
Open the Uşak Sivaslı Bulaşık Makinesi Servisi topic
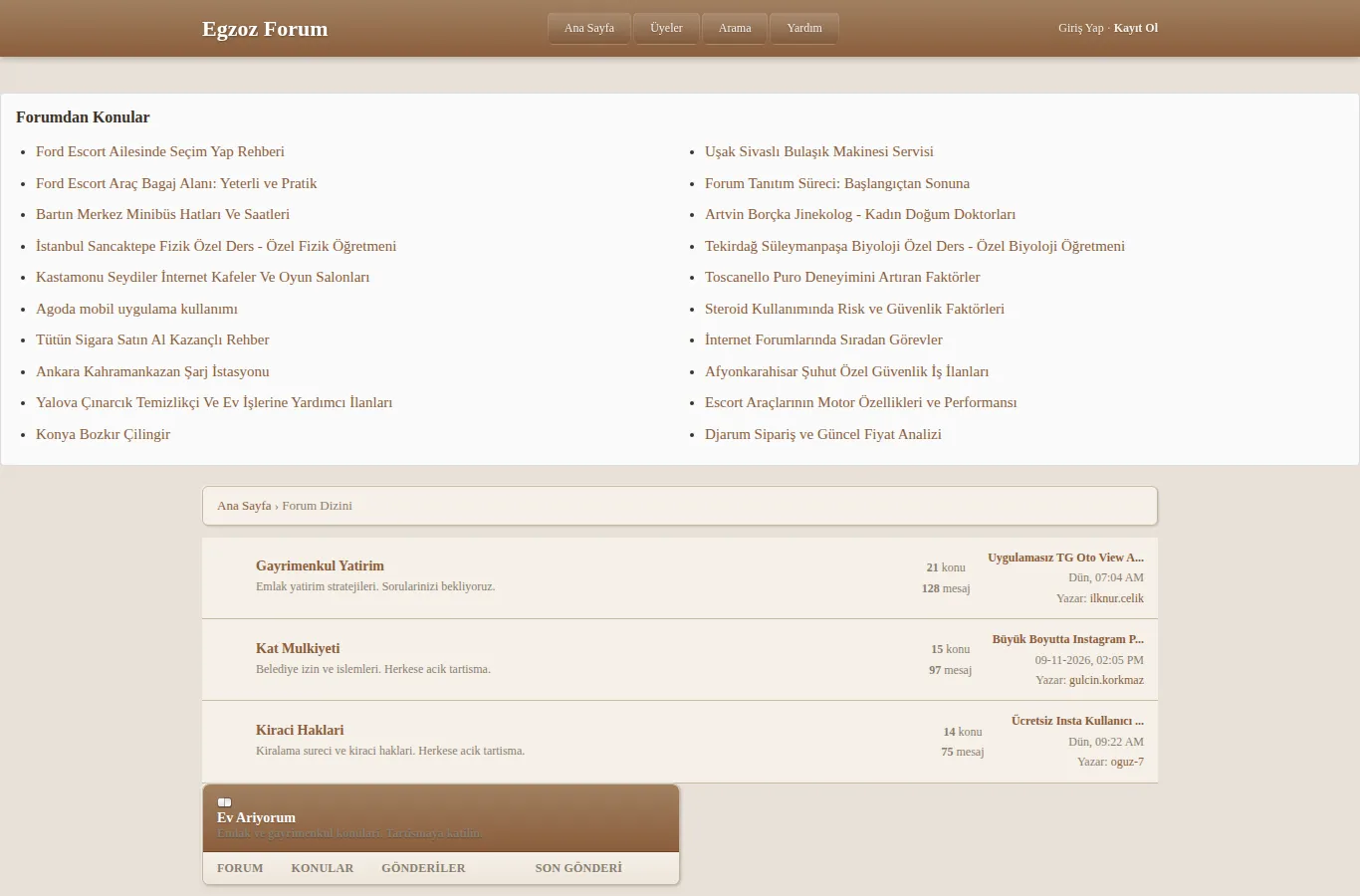pos(819,151)
